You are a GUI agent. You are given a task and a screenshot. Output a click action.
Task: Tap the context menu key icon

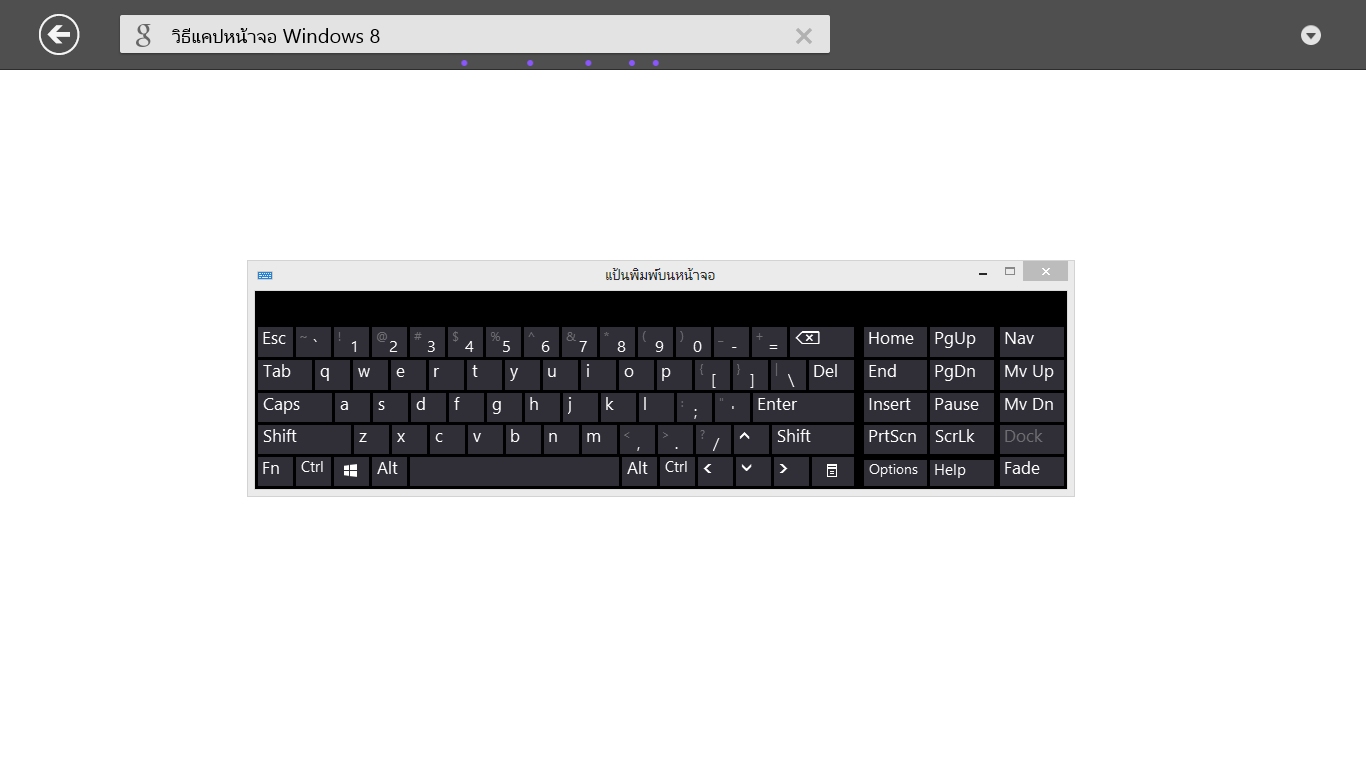[833, 471]
